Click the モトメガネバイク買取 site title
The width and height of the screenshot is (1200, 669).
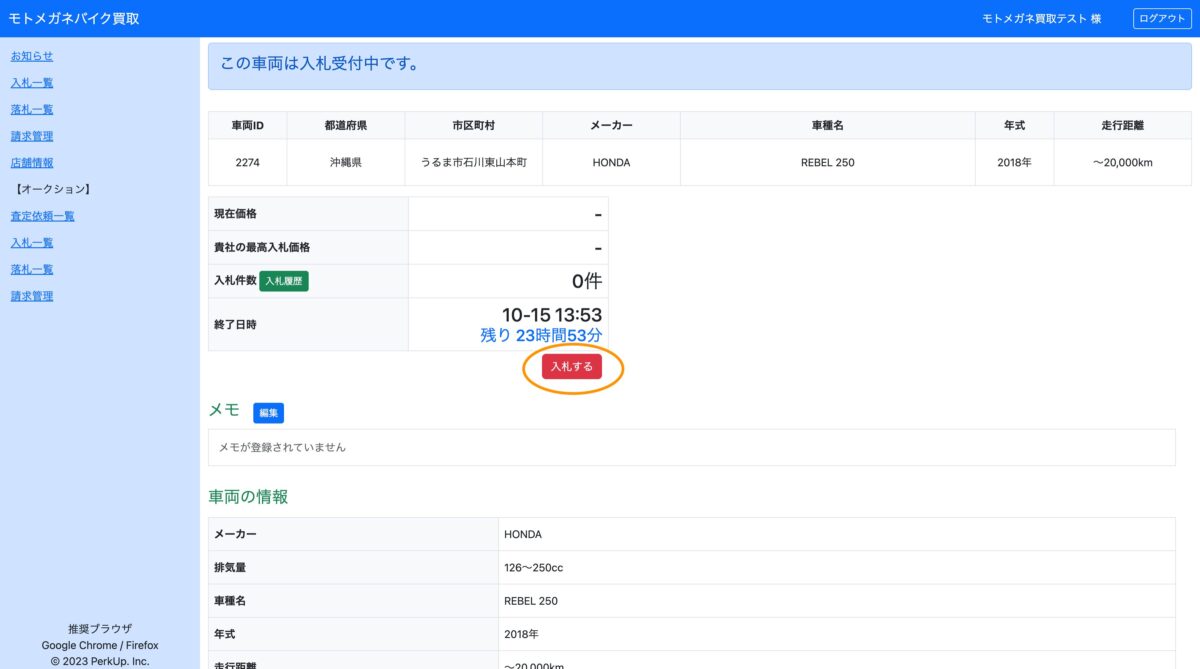[x=74, y=19]
